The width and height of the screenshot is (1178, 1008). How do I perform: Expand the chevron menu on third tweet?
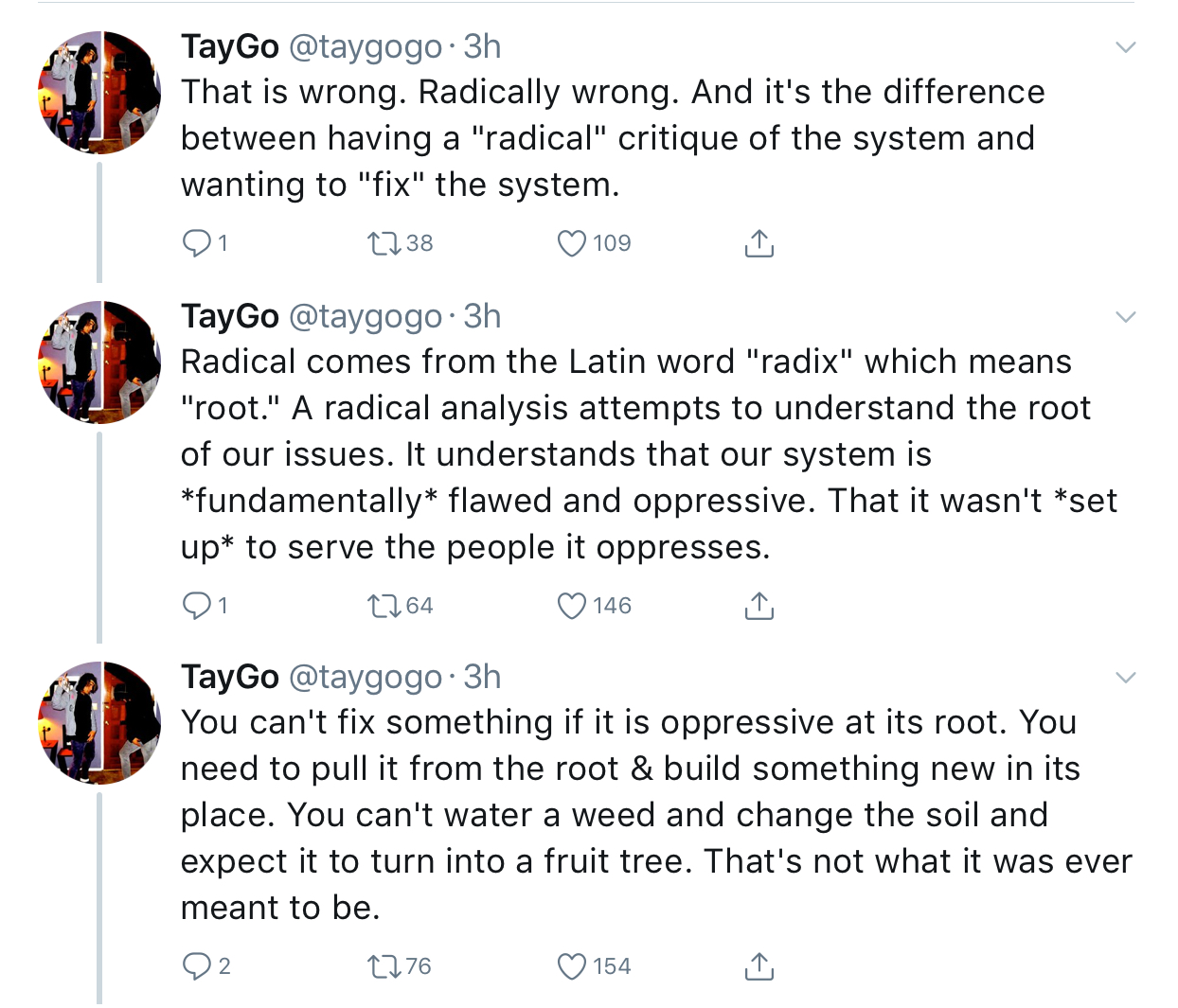coord(1125,678)
